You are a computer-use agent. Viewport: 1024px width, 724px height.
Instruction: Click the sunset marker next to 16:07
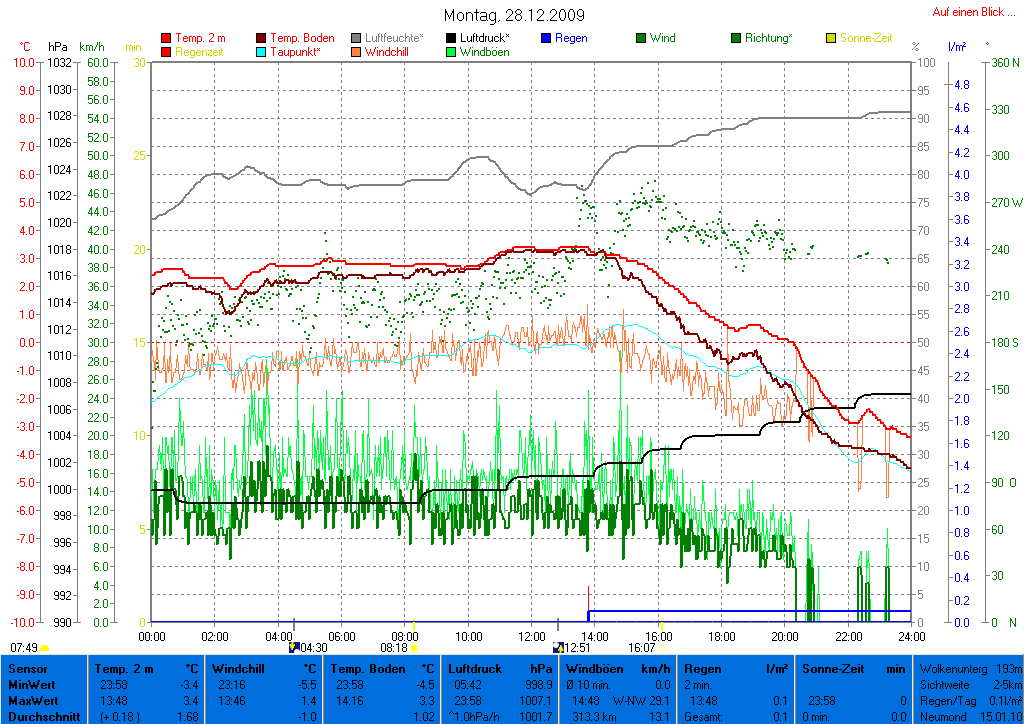tap(663, 648)
